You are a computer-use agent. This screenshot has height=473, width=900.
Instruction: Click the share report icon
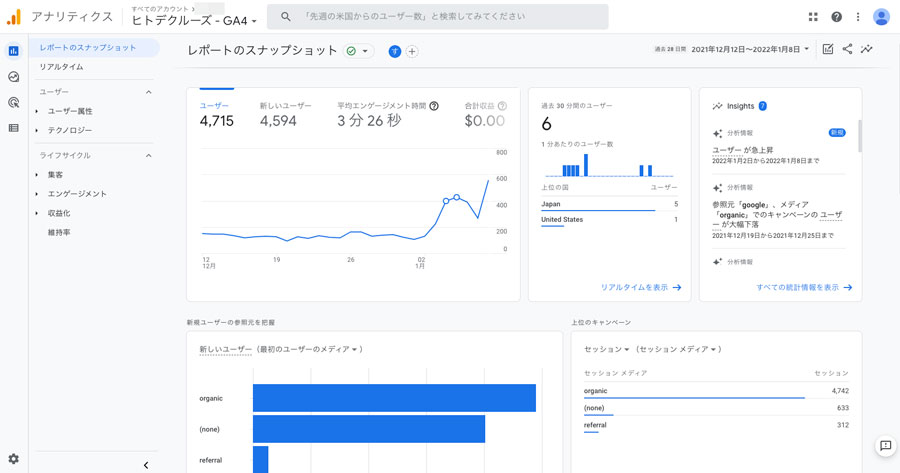coord(847,49)
